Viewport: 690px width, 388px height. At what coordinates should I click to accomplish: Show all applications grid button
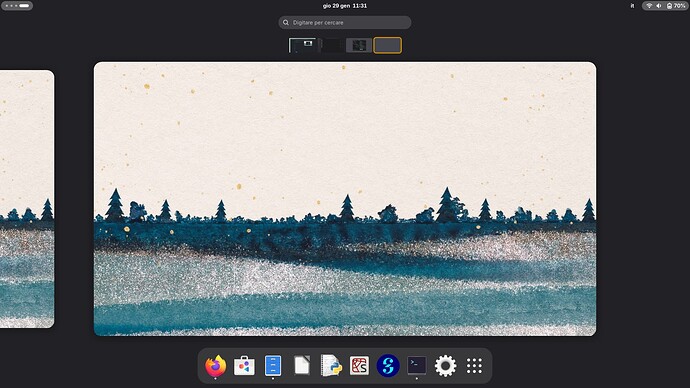point(474,366)
